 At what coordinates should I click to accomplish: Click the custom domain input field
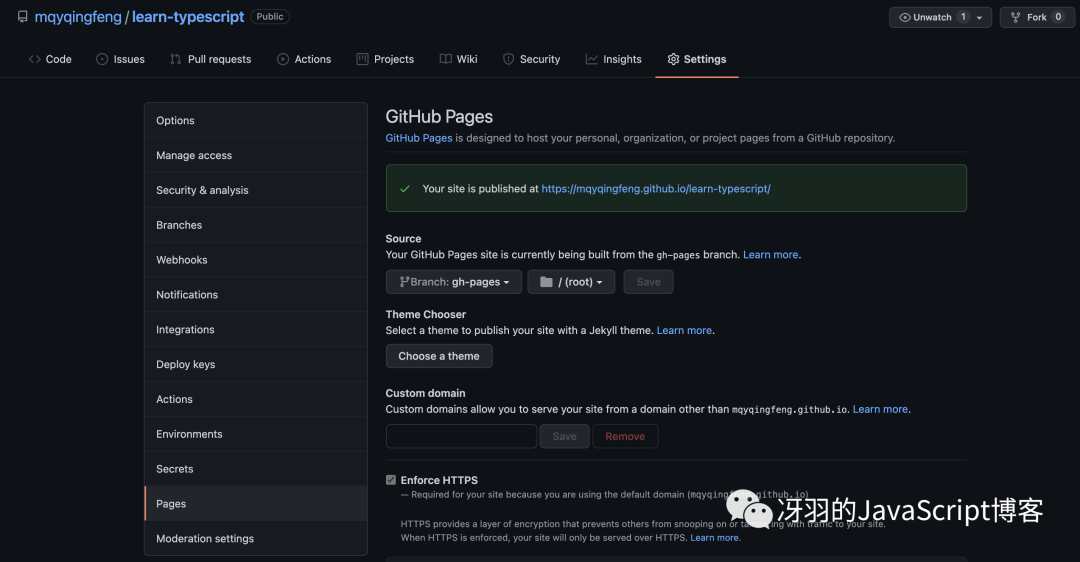(x=461, y=437)
